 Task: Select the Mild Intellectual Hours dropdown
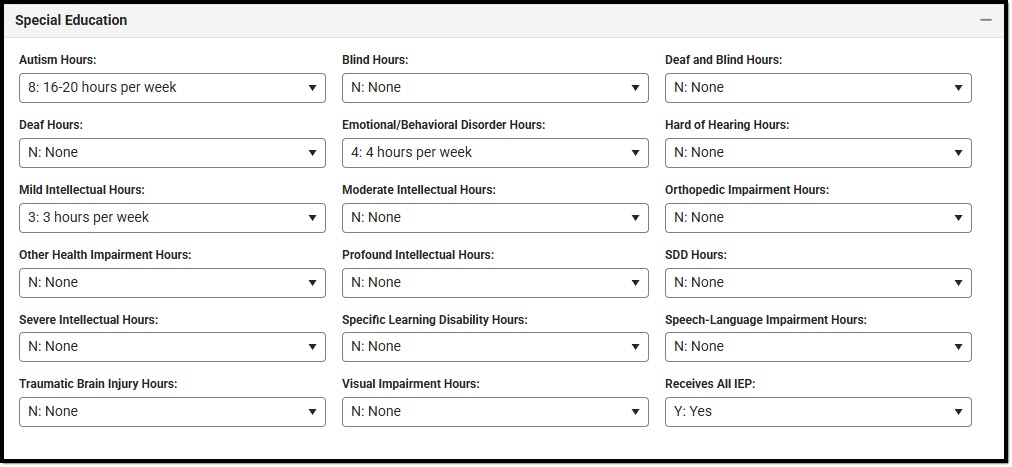(x=172, y=218)
